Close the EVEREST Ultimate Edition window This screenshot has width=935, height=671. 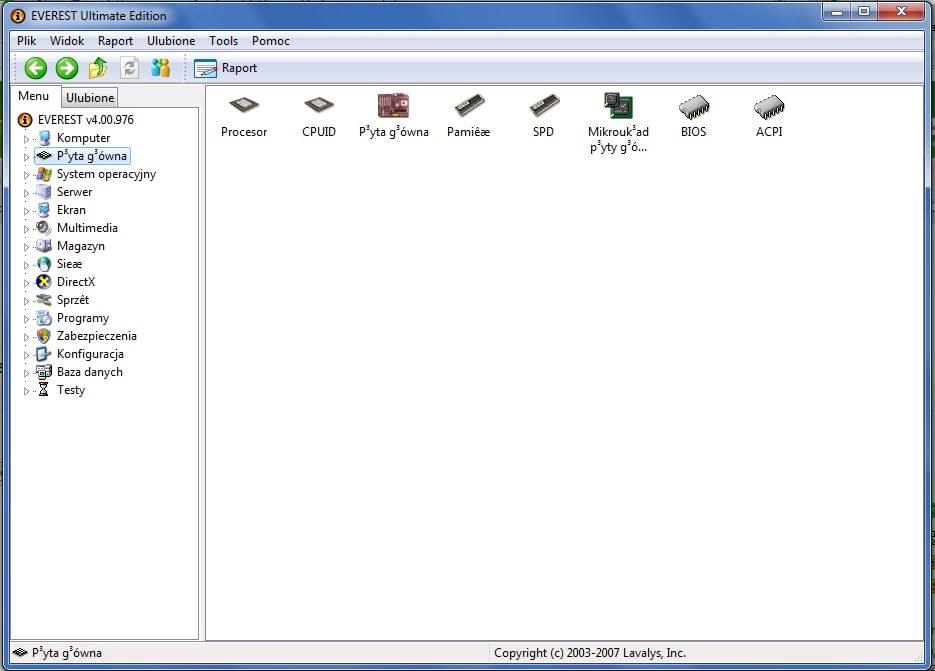click(x=901, y=11)
